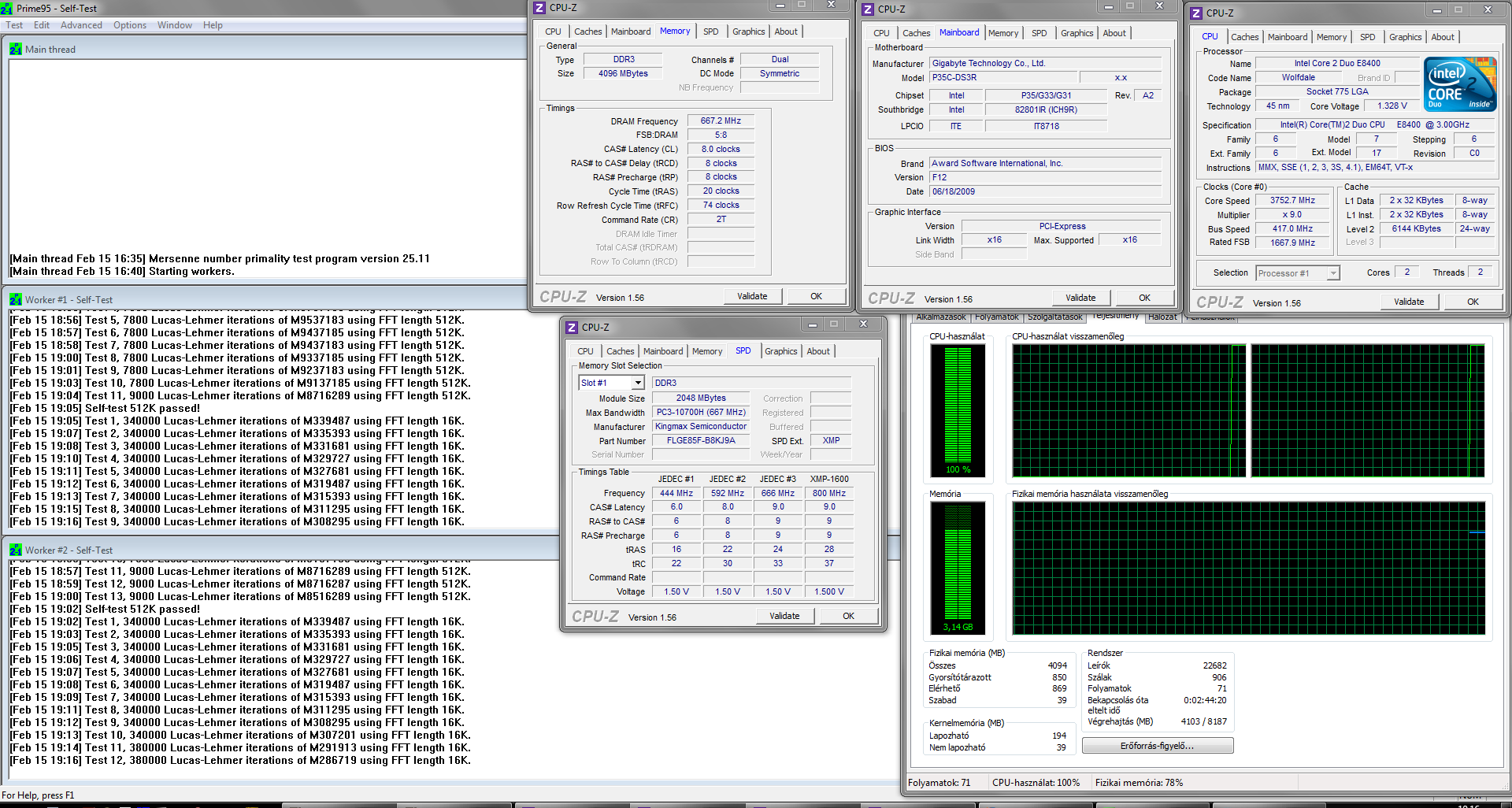
Task: Switch to the CPU tab in the CPU-Z Memory window
Action: [x=553, y=32]
